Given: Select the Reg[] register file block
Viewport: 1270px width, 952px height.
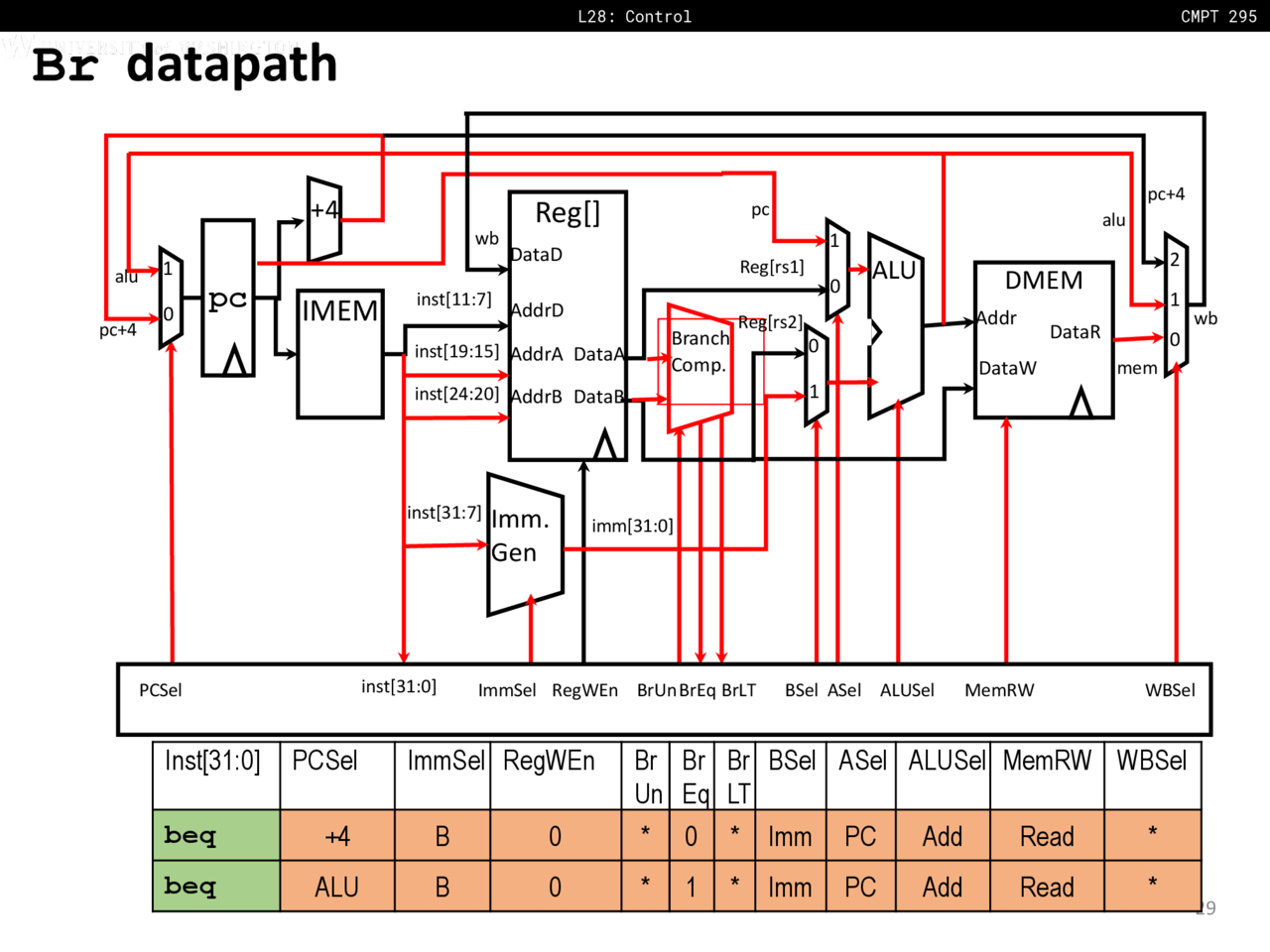Looking at the screenshot, I should coord(567,325).
